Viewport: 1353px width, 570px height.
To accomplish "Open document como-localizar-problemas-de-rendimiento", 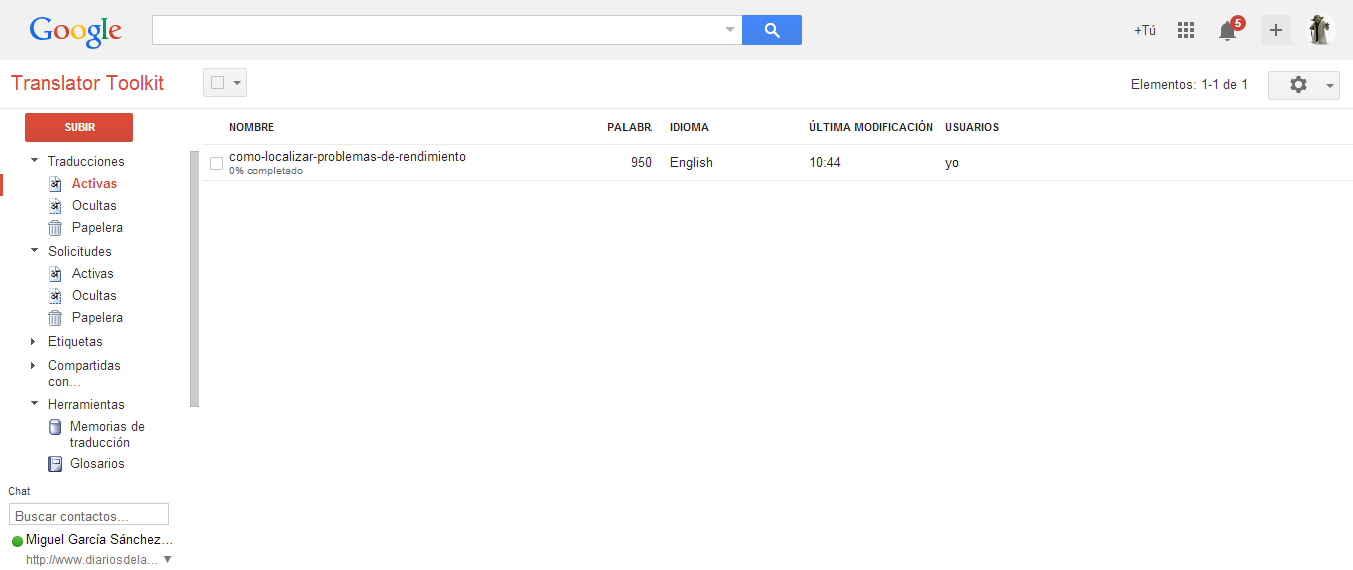I will coord(347,157).
